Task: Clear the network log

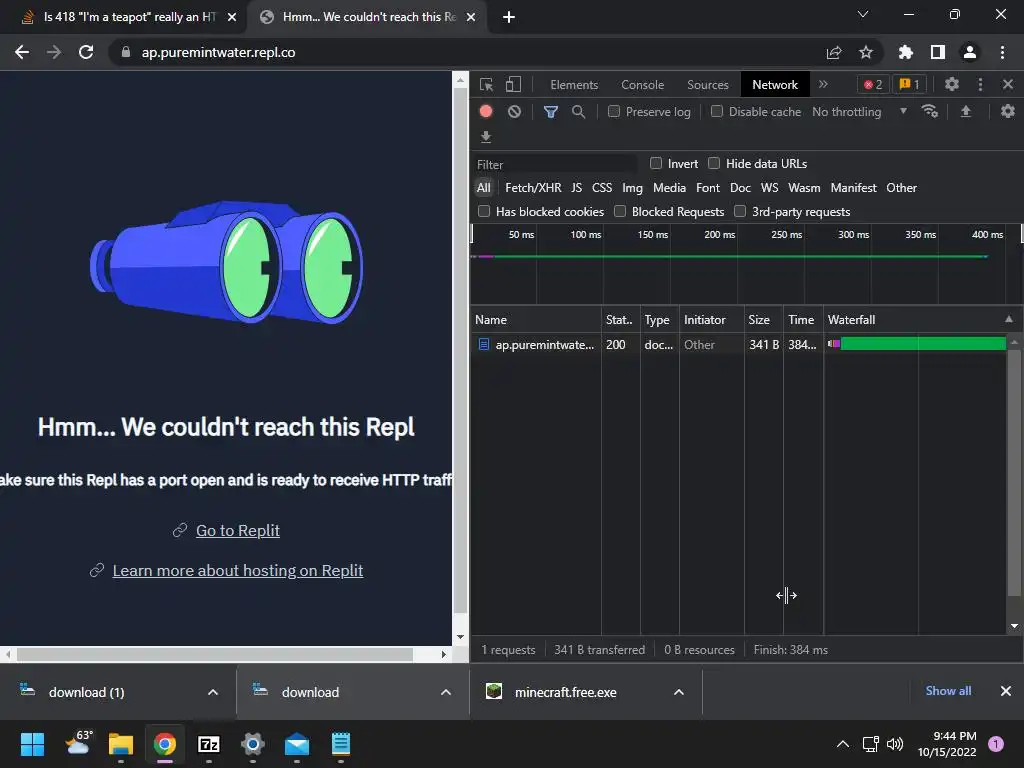Action: point(515,112)
